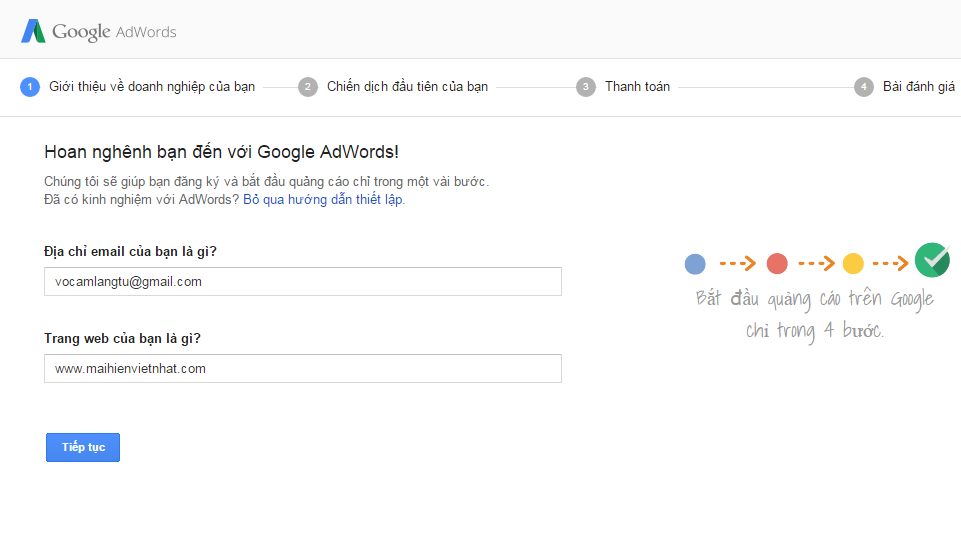Follow the 'Bỏ qua hướng dẫn thiết lập' link
Viewport: 961px width, 536px height.
pos(323,199)
